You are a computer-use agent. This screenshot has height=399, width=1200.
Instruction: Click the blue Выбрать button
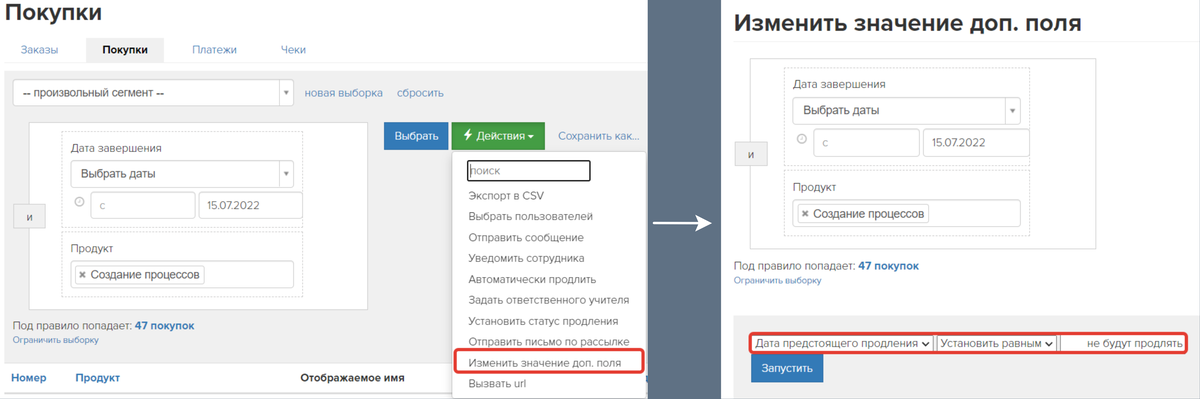point(416,136)
